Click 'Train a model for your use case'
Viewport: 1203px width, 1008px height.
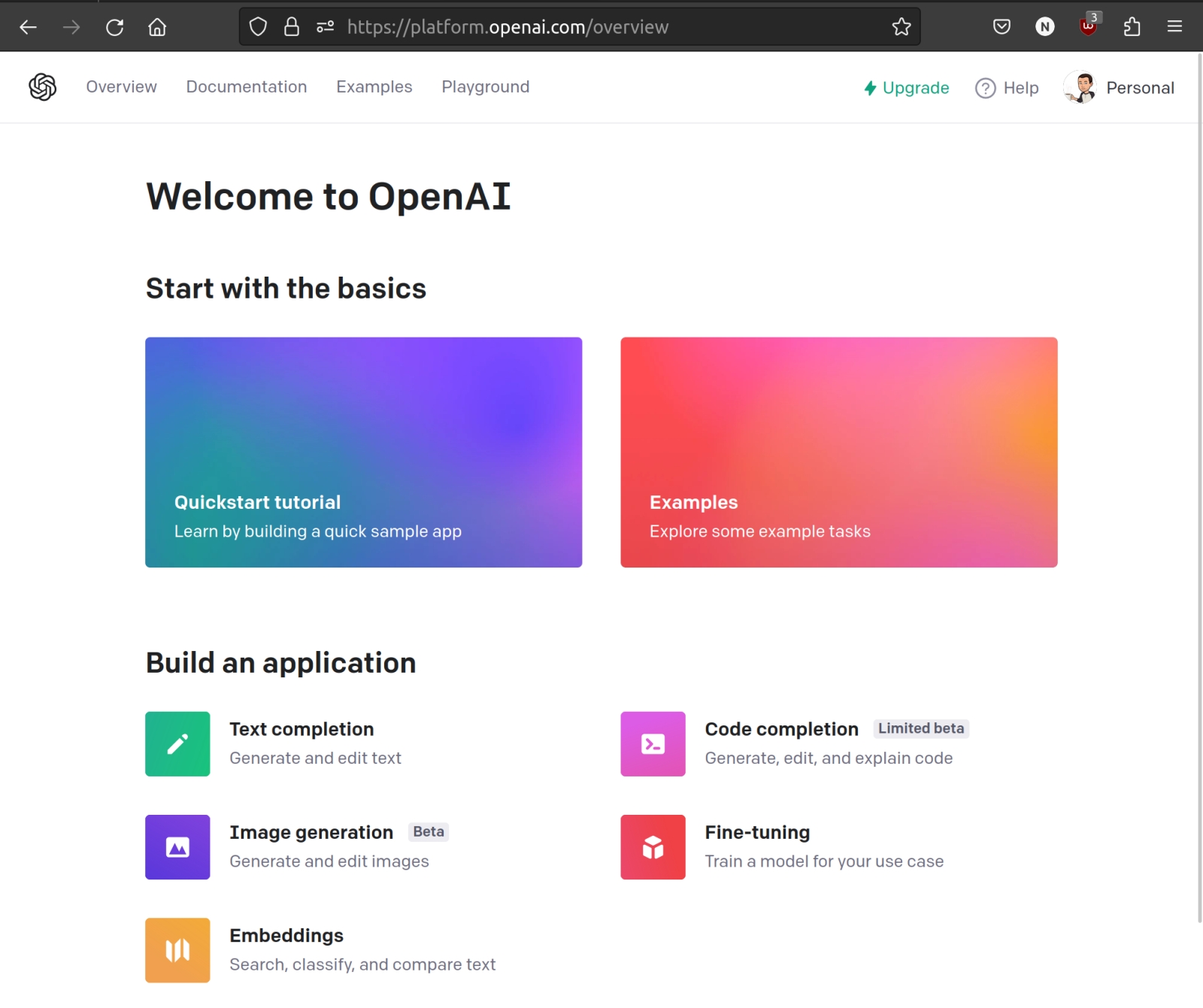[x=824, y=861]
